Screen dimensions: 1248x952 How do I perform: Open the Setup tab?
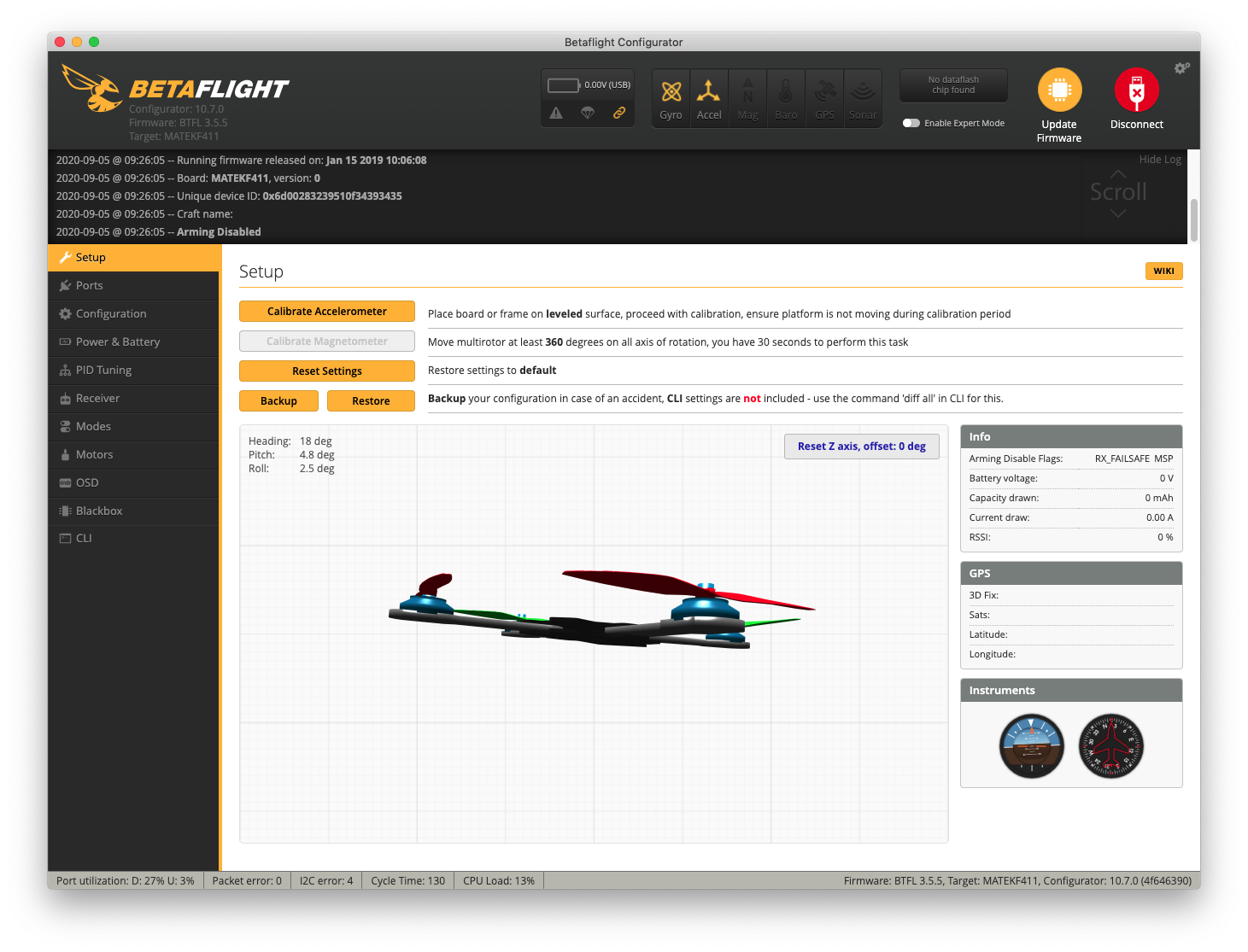[134, 258]
